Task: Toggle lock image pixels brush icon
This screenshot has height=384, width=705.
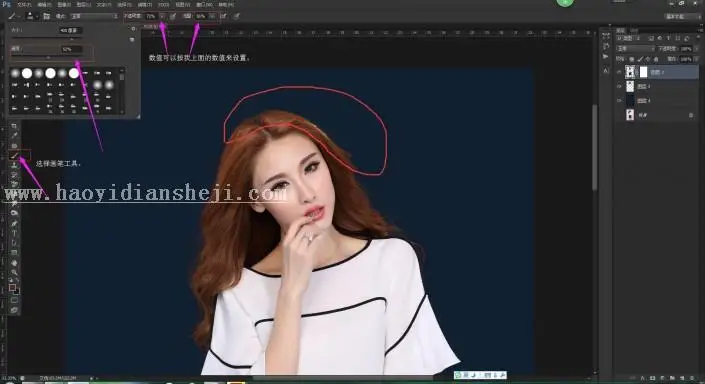Action: [x=640, y=59]
